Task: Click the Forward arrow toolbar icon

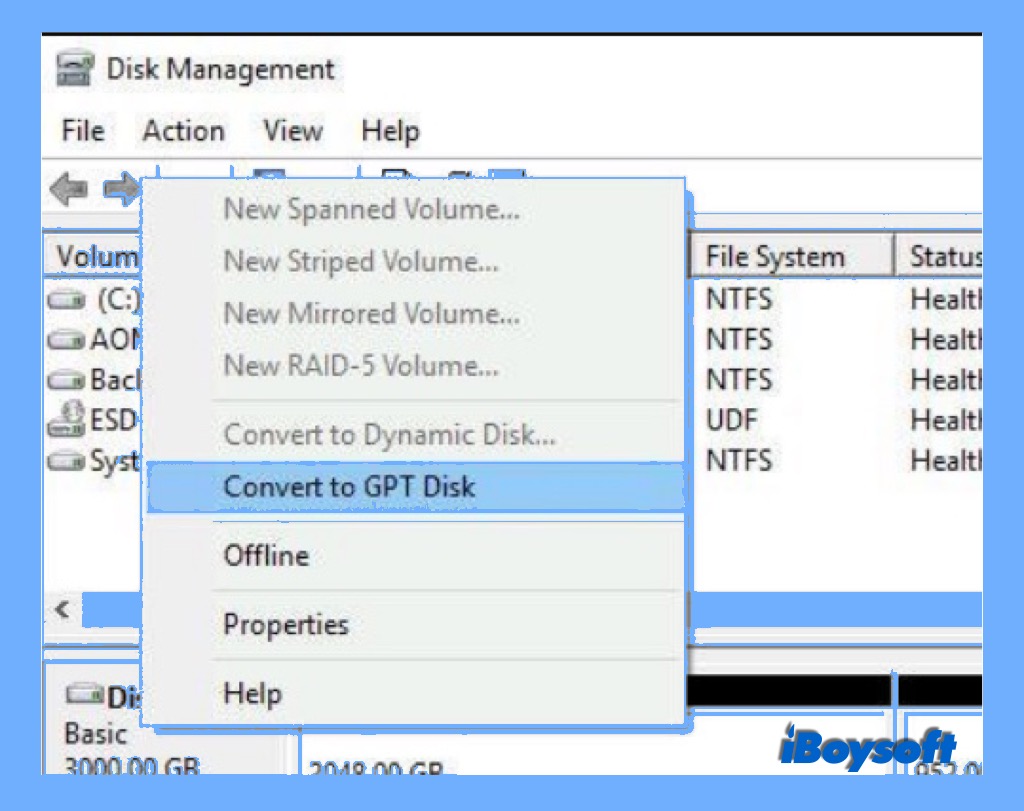Action: pyautogui.click(x=121, y=189)
